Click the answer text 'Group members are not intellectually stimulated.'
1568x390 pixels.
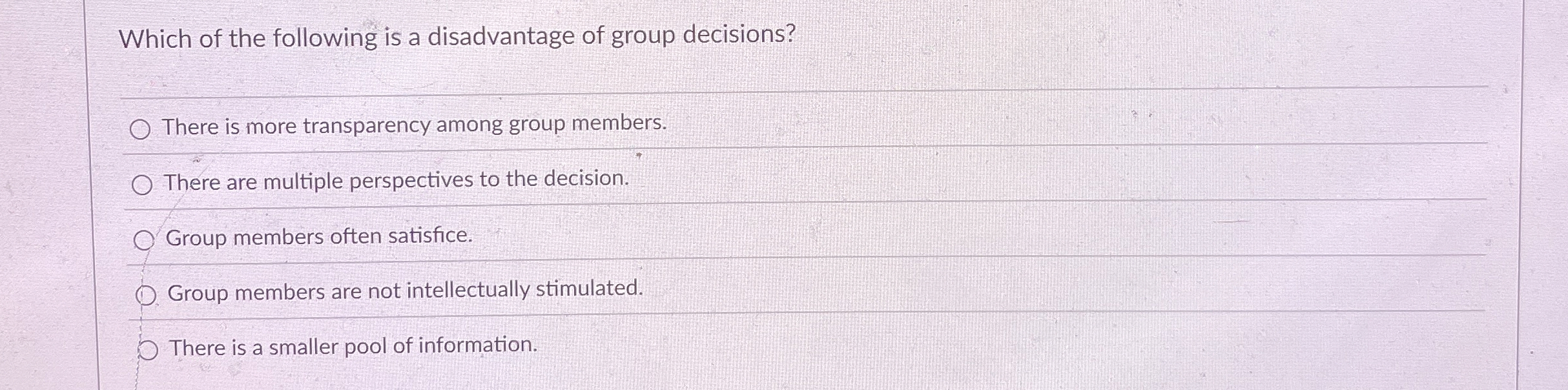pyautogui.click(x=406, y=291)
